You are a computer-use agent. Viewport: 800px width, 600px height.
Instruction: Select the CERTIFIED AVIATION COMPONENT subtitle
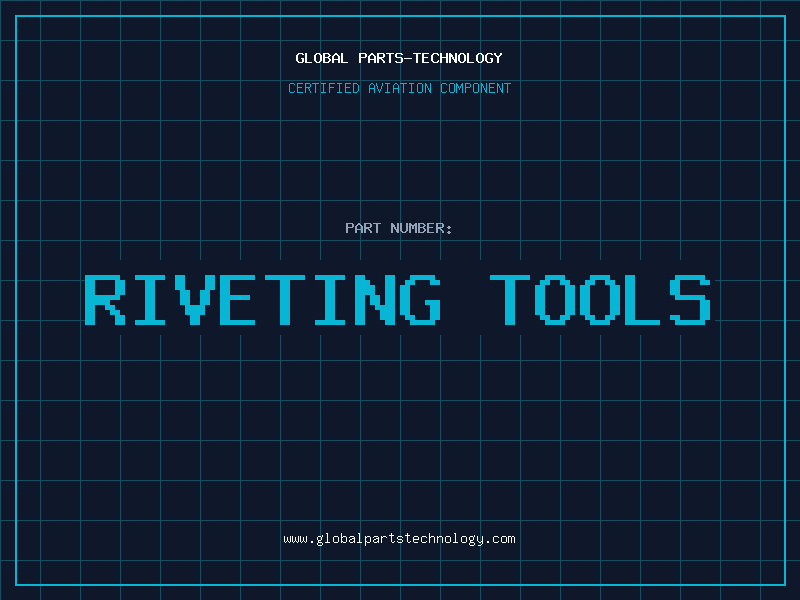[x=399, y=88]
